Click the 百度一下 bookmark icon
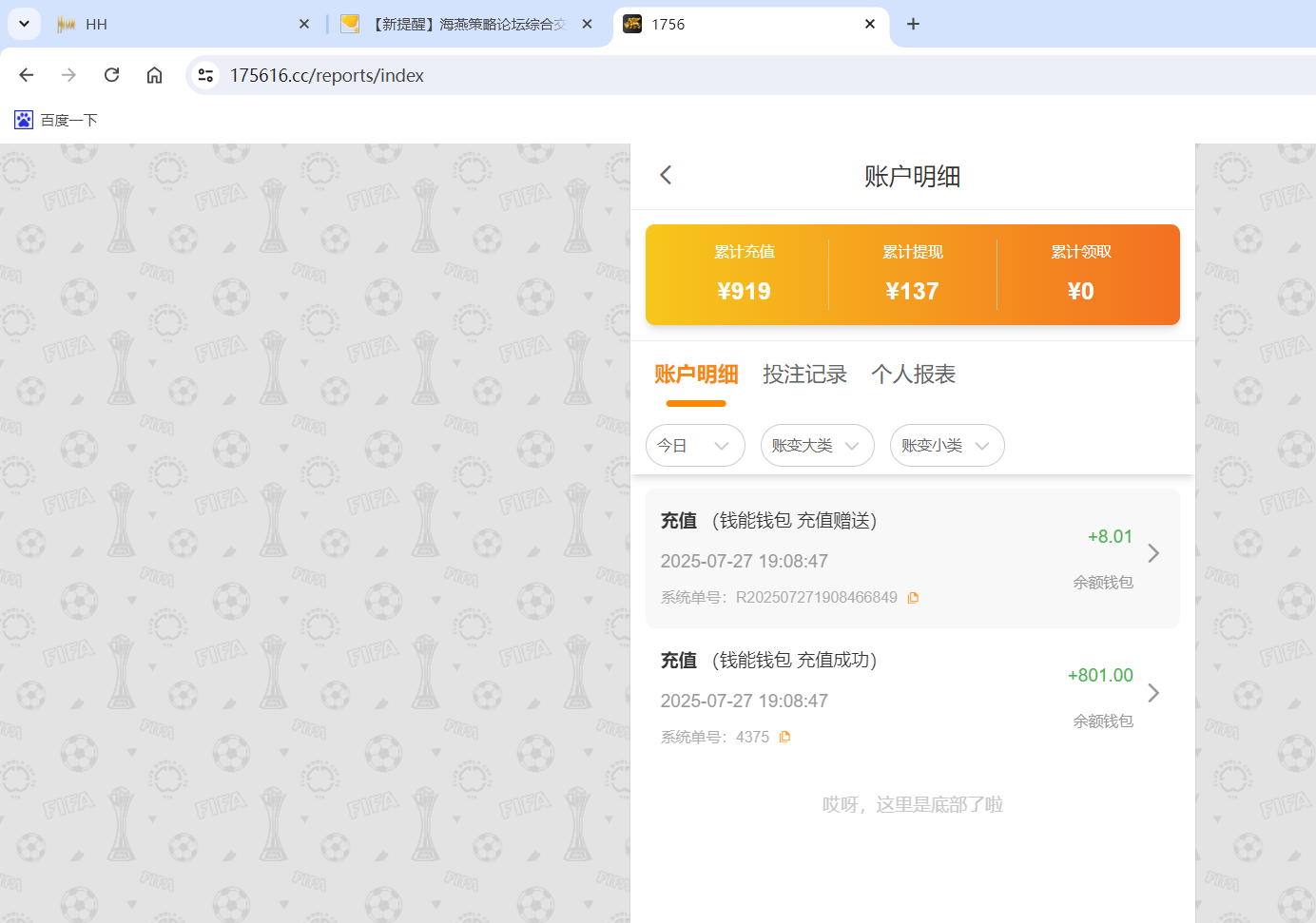The image size is (1316, 923). pos(23,120)
